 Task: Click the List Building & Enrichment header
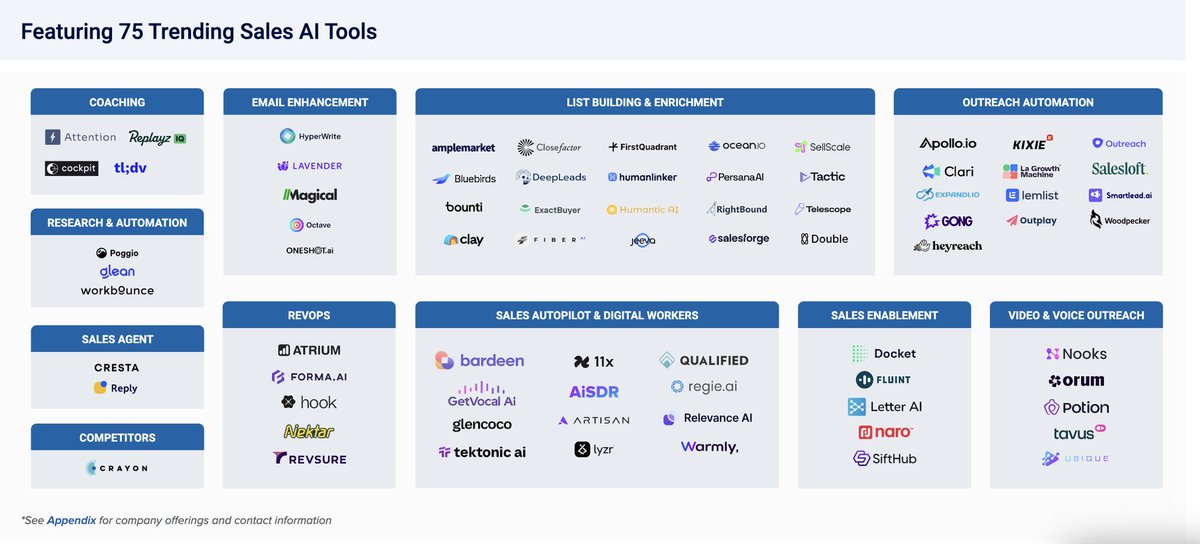pyautogui.click(x=645, y=102)
